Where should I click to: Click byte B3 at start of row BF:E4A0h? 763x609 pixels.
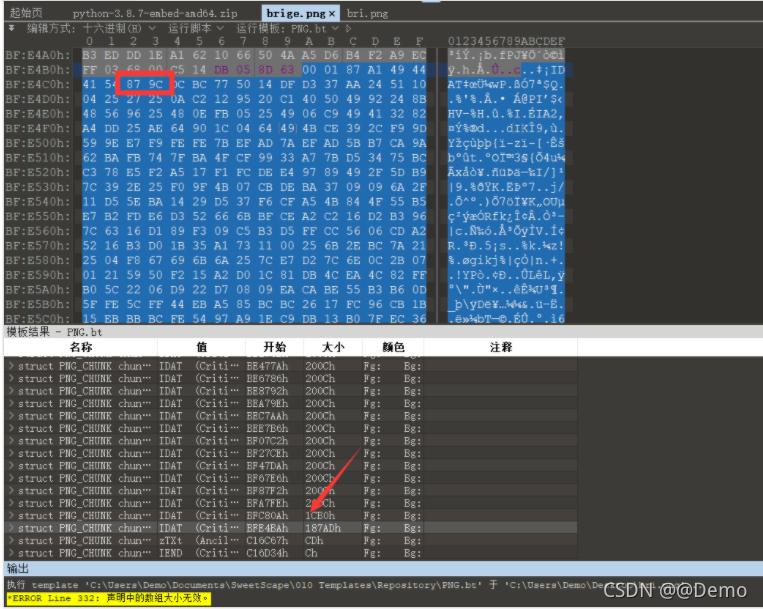click(x=90, y=55)
